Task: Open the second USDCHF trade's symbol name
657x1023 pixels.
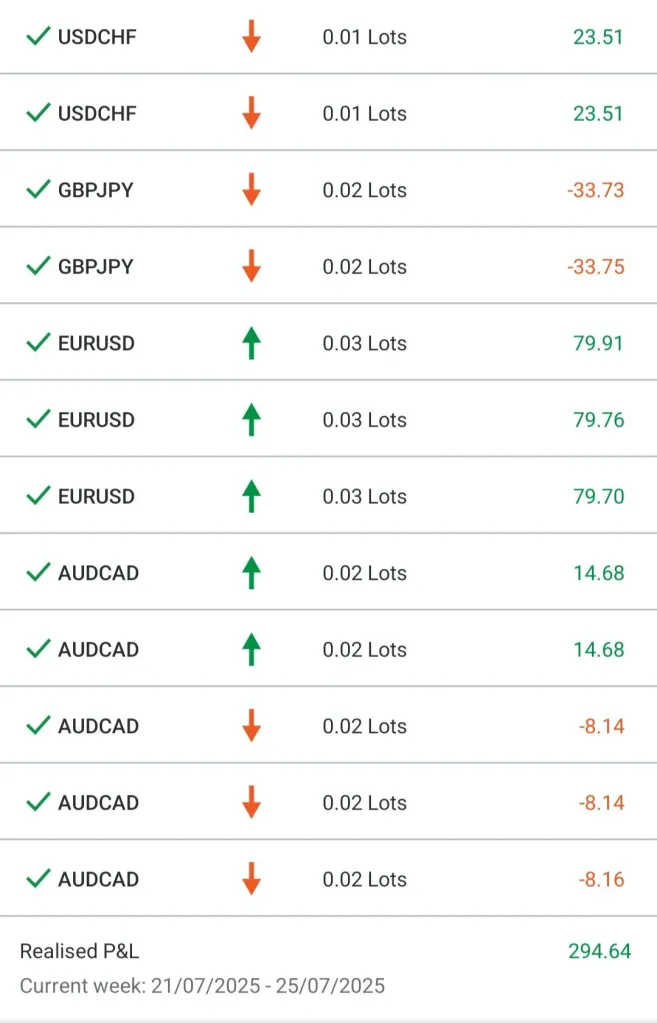Action: [97, 114]
